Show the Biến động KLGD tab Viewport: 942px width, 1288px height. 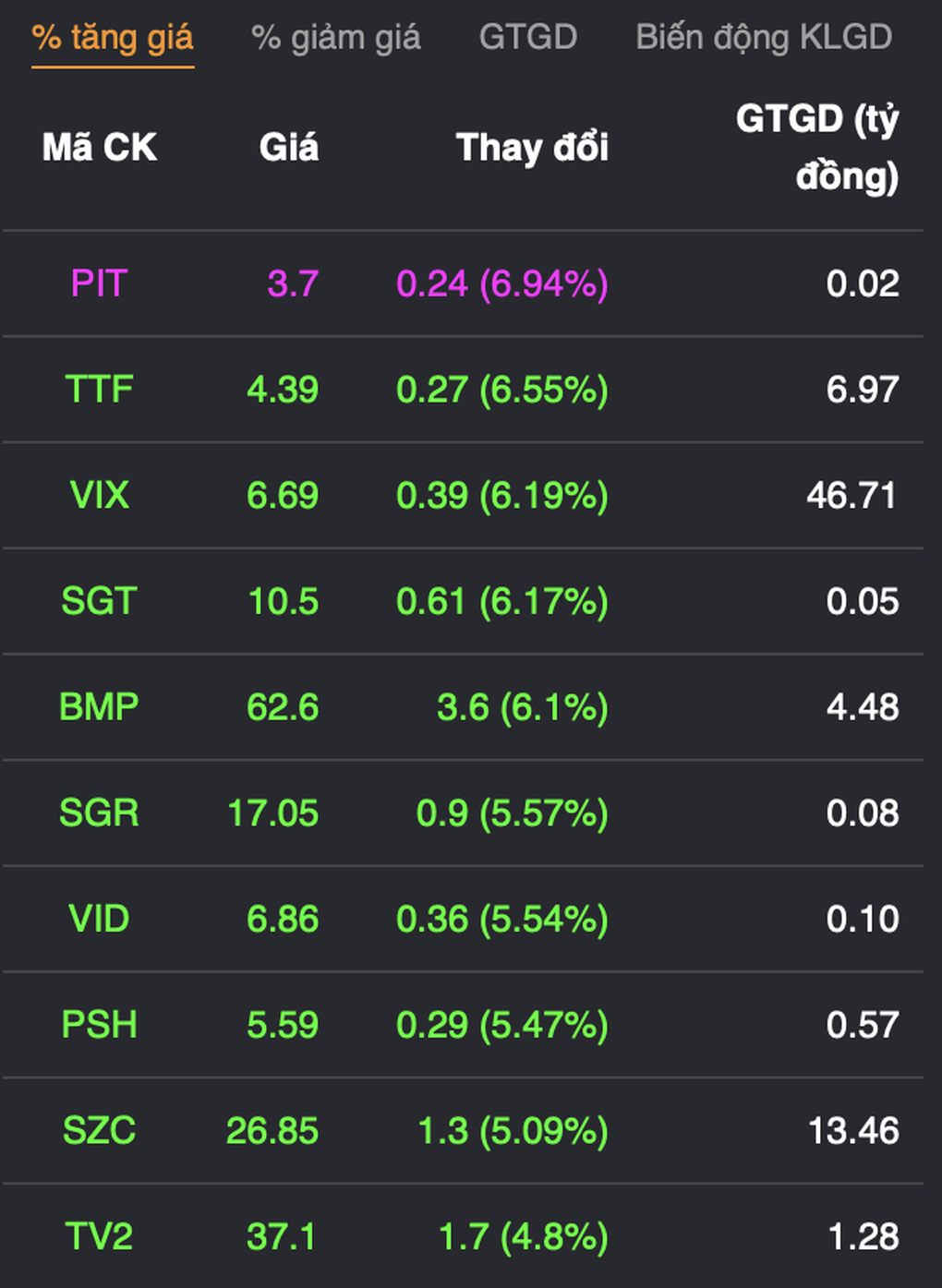[764, 38]
